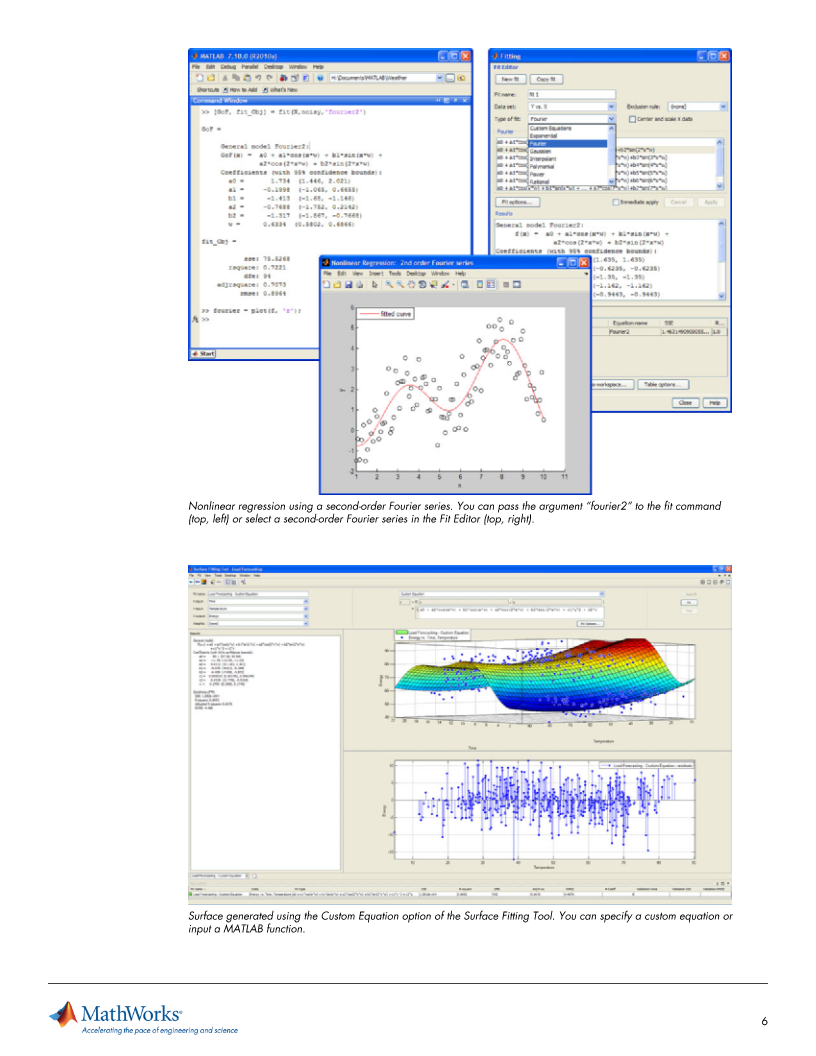
Task: Click Help button in Fitting dialog
Action: point(714,402)
